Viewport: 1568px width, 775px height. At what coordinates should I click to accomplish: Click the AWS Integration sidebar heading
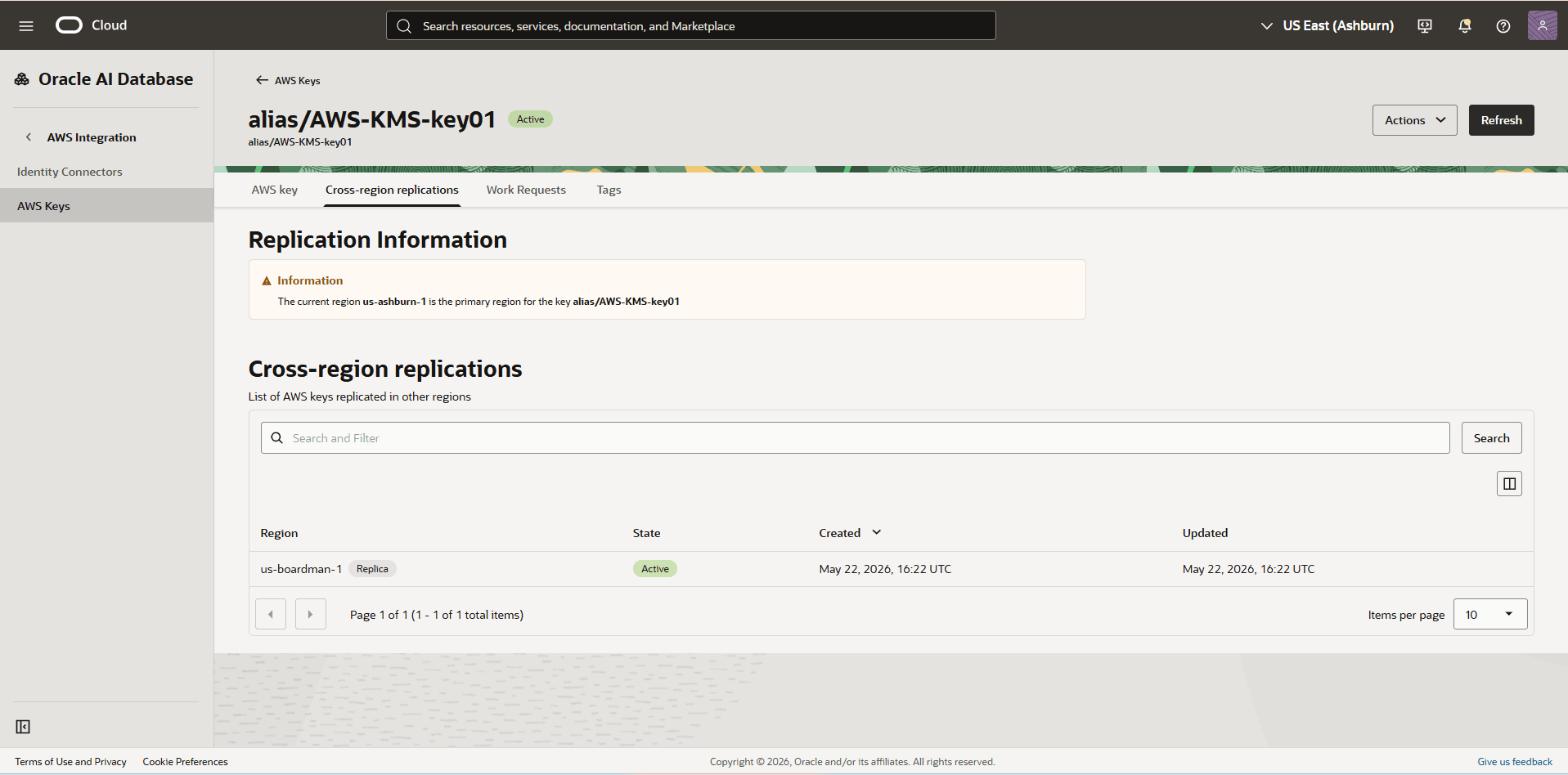coord(92,137)
